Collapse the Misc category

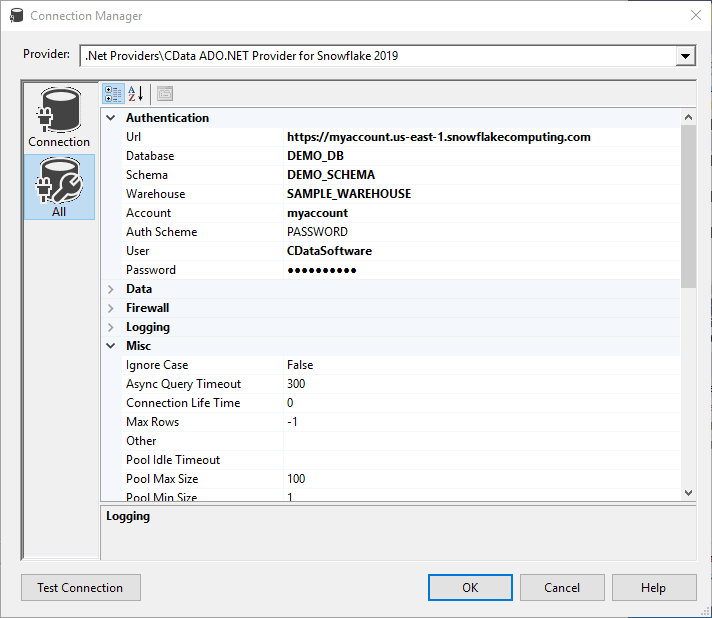click(110, 346)
